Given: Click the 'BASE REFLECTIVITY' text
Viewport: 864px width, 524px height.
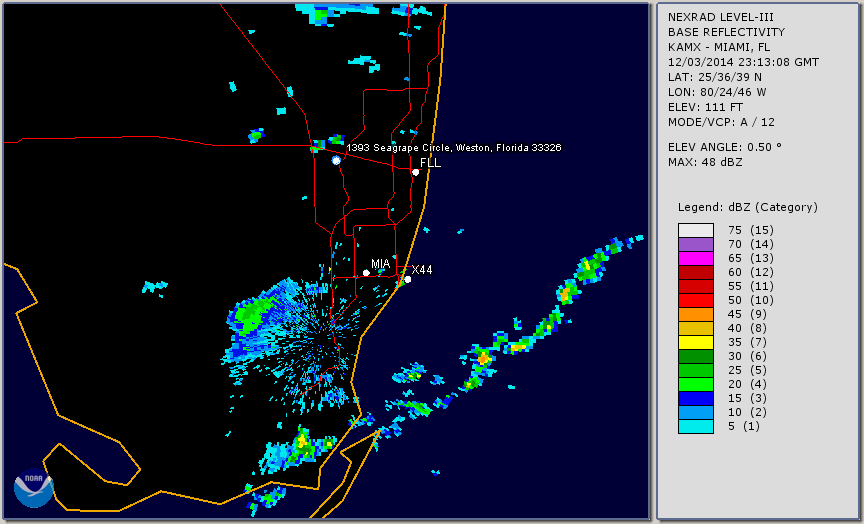Looking at the screenshot, I should click(x=726, y=33).
